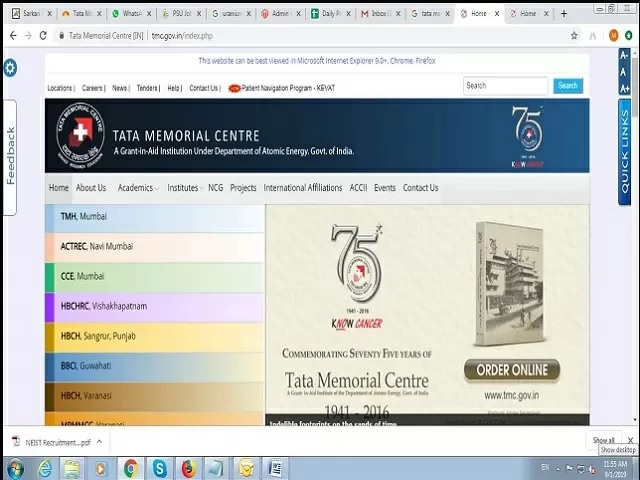Open Skype from the taskbar
This screenshot has width=640, height=480.
click(159, 468)
